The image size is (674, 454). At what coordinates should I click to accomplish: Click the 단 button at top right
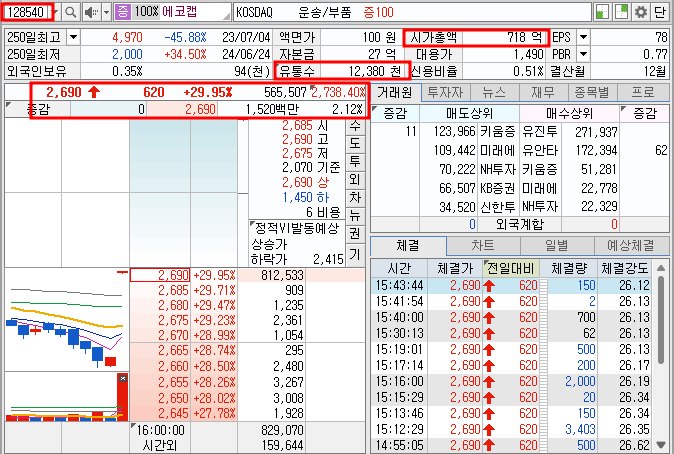point(660,12)
